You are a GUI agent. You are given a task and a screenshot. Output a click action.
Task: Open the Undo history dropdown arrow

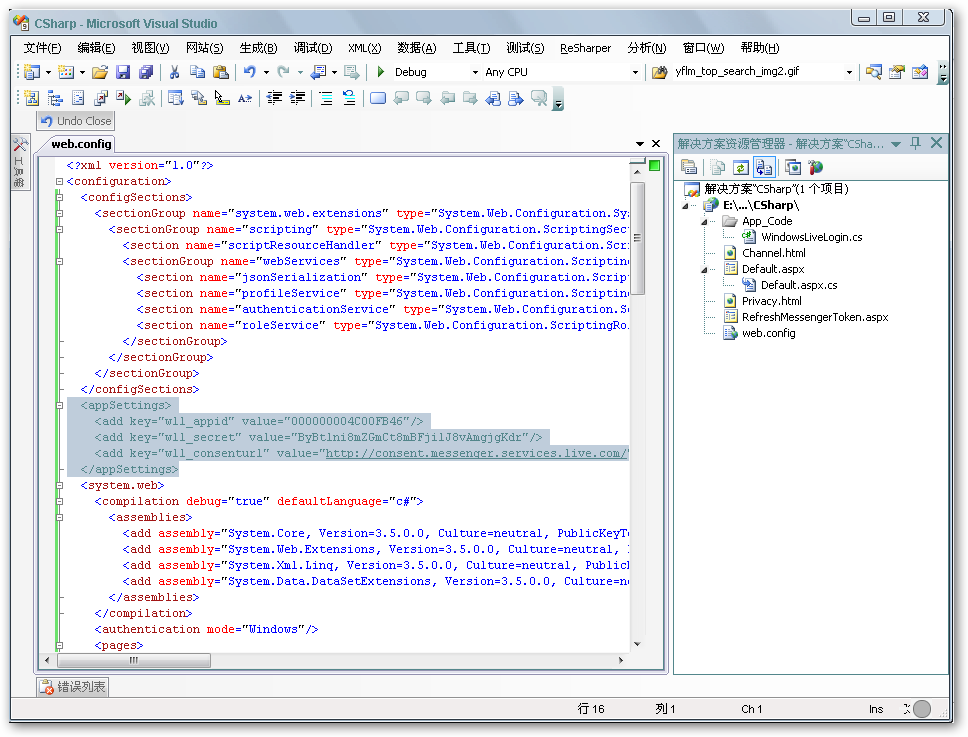(266, 72)
